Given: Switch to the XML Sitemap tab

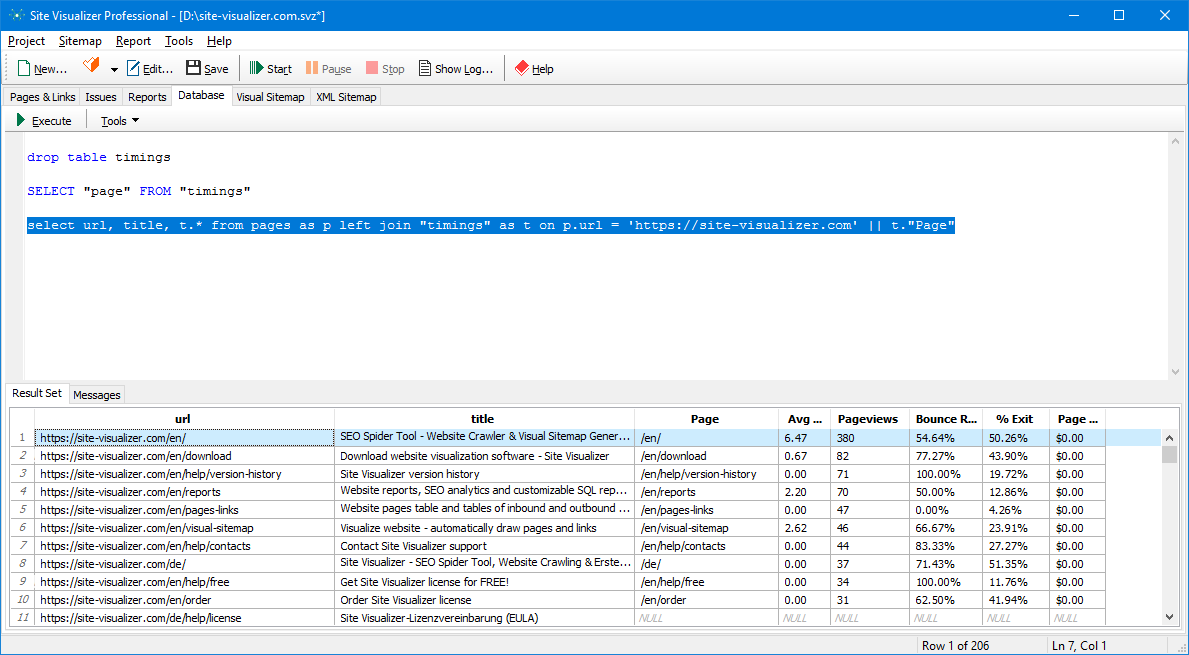Looking at the screenshot, I should point(346,97).
